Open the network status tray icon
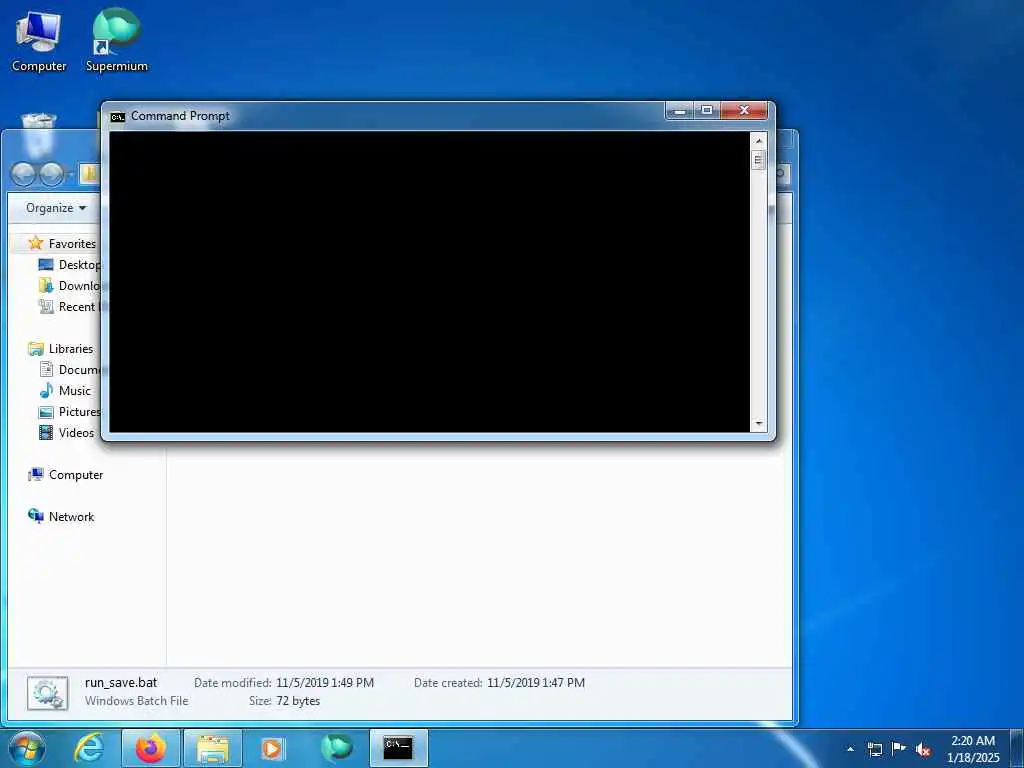The width and height of the screenshot is (1024, 768). pos(874,749)
